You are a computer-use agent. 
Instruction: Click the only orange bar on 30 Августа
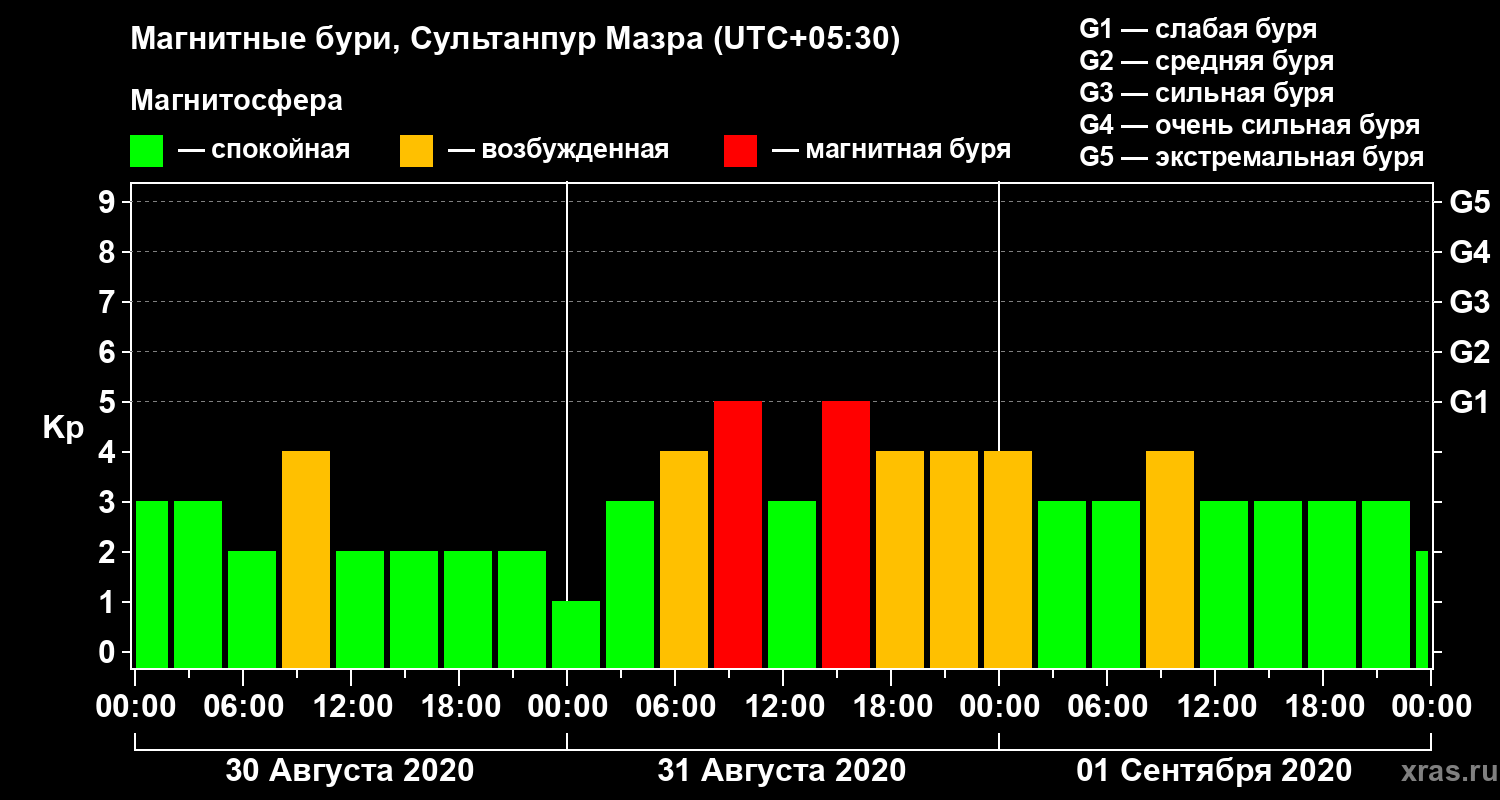click(306, 560)
